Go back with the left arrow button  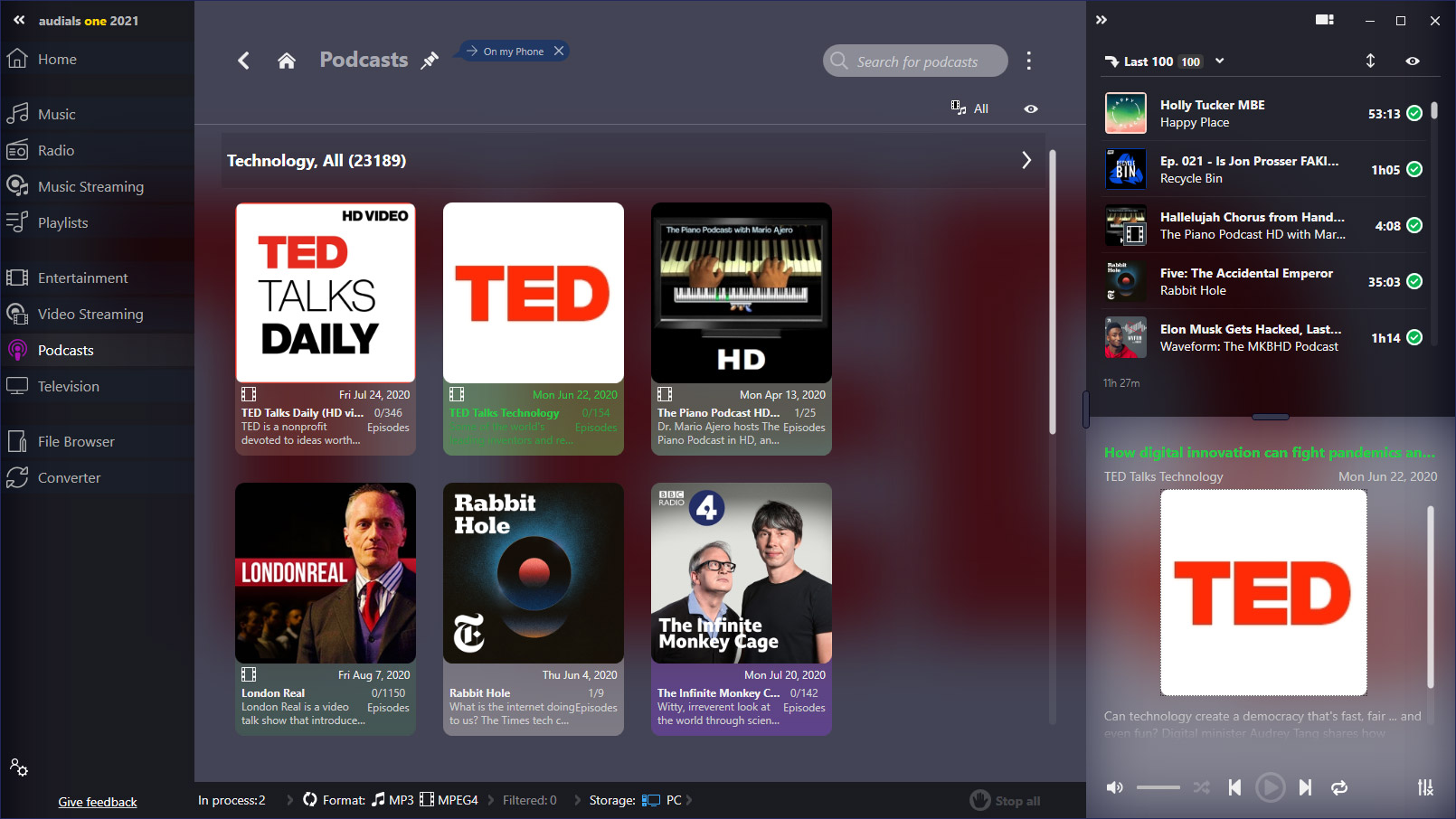(x=243, y=61)
